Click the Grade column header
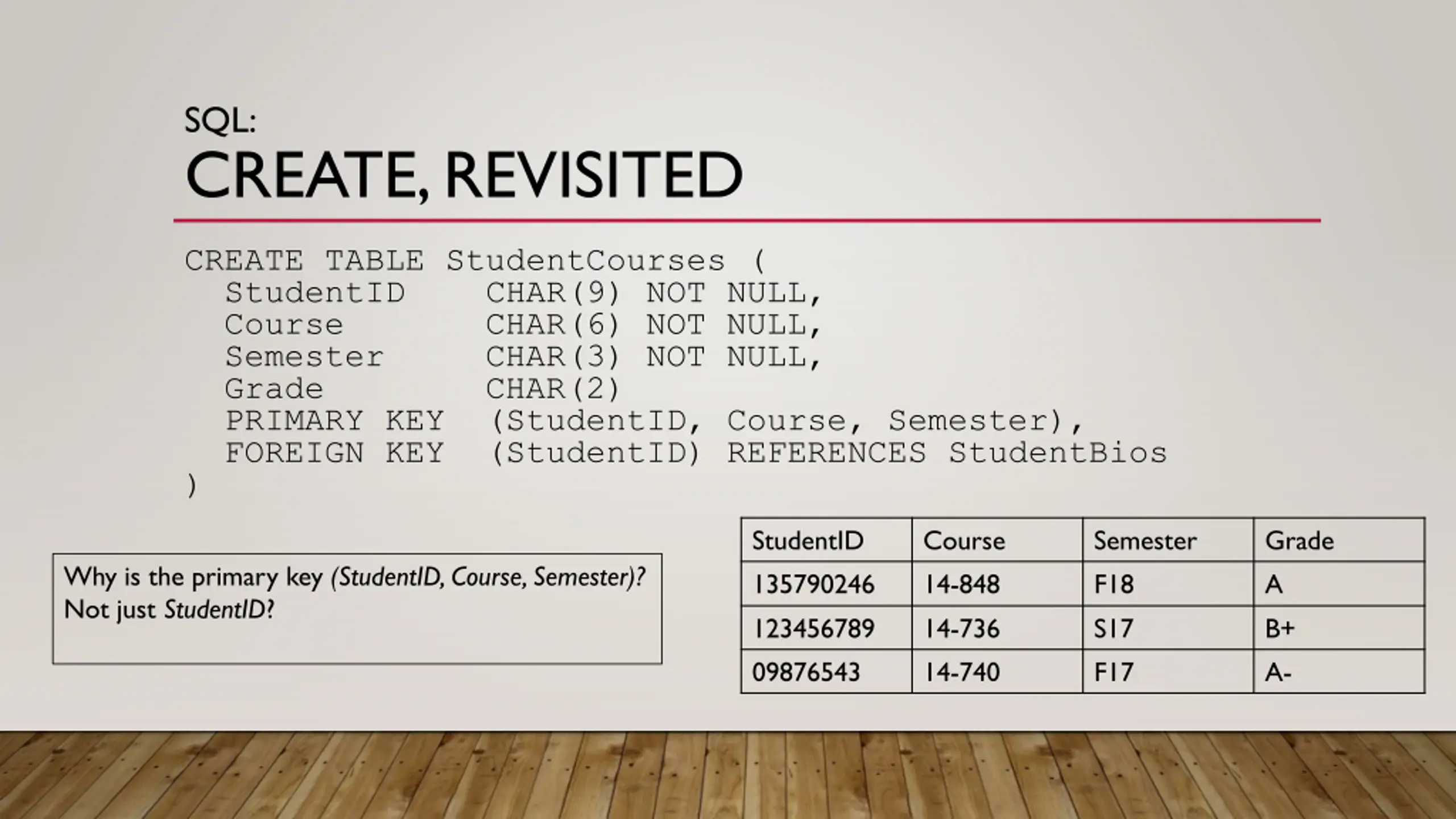This screenshot has height=819, width=1456. [1299, 540]
